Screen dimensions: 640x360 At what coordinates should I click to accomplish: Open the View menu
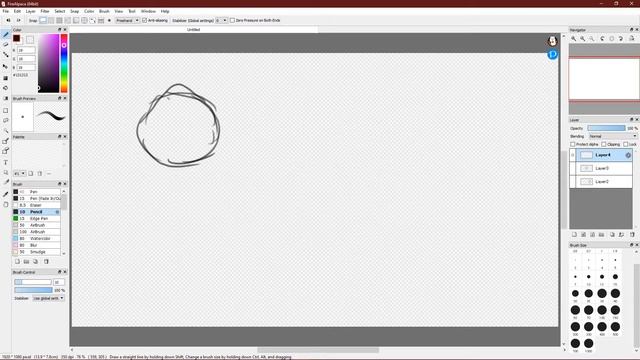pos(118,11)
